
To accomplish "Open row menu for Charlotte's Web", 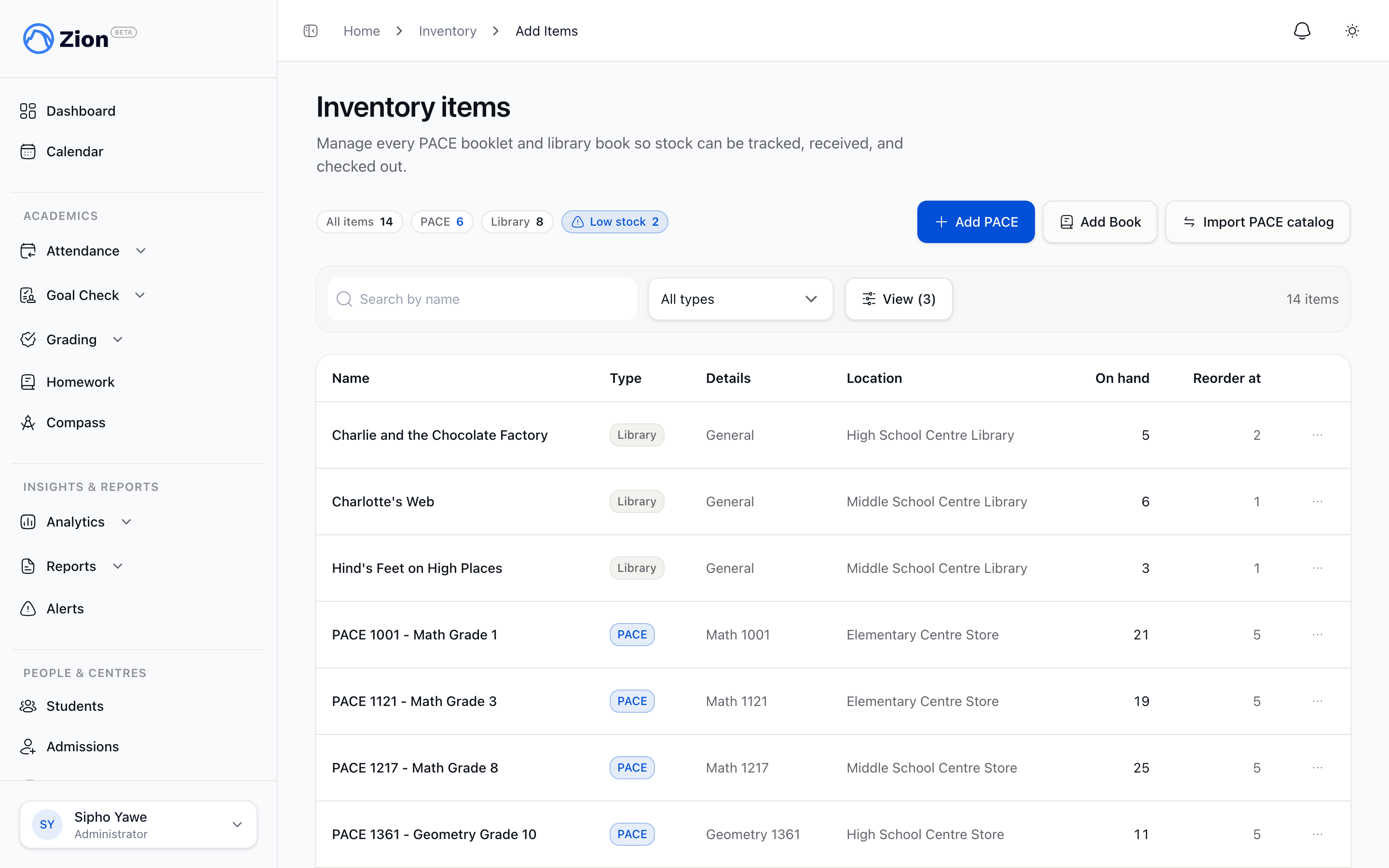I will 1317,502.
